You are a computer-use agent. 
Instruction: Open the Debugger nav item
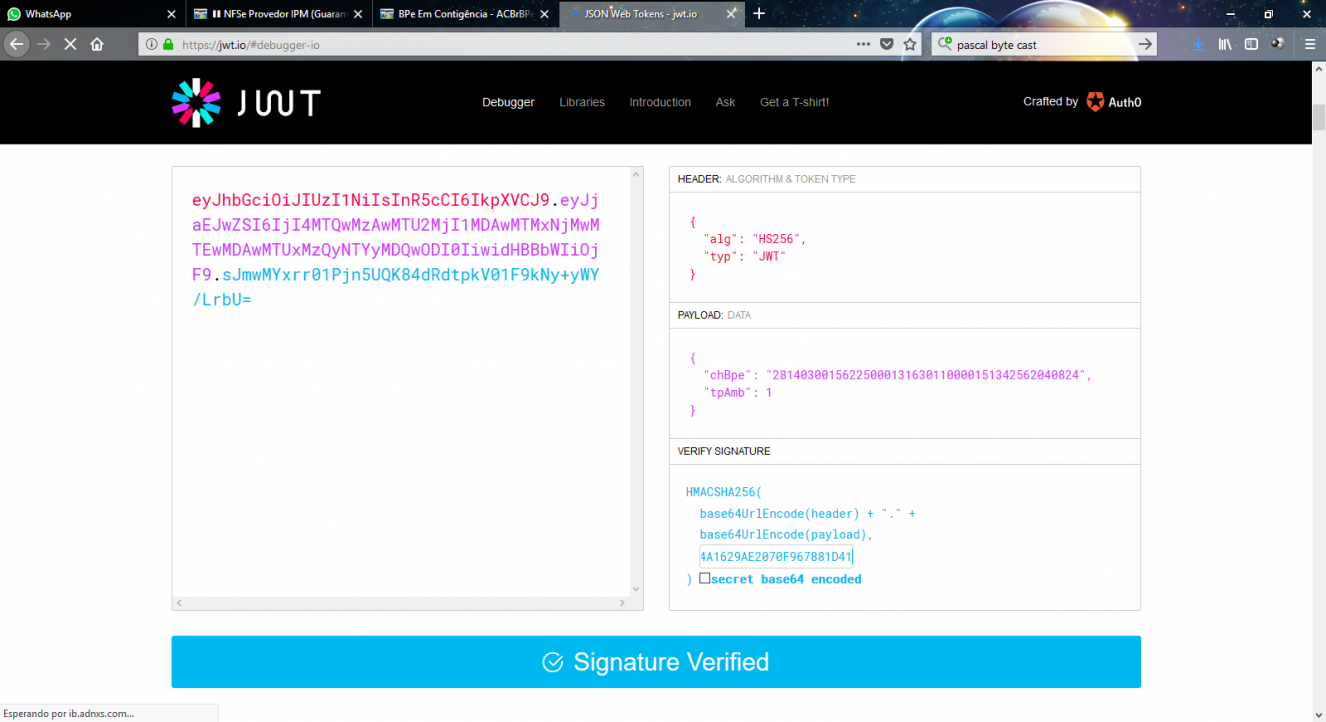coord(508,102)
